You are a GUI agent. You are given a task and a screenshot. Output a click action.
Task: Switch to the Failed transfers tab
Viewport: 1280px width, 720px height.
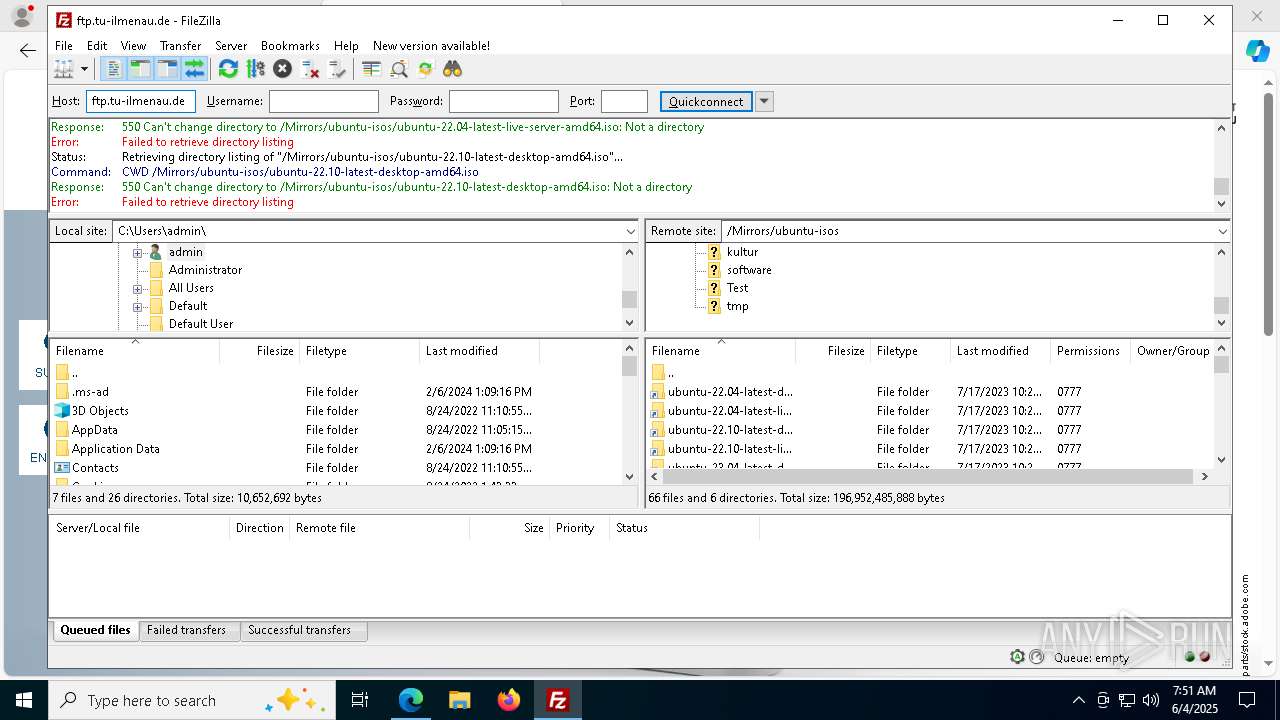coord(187,630)
